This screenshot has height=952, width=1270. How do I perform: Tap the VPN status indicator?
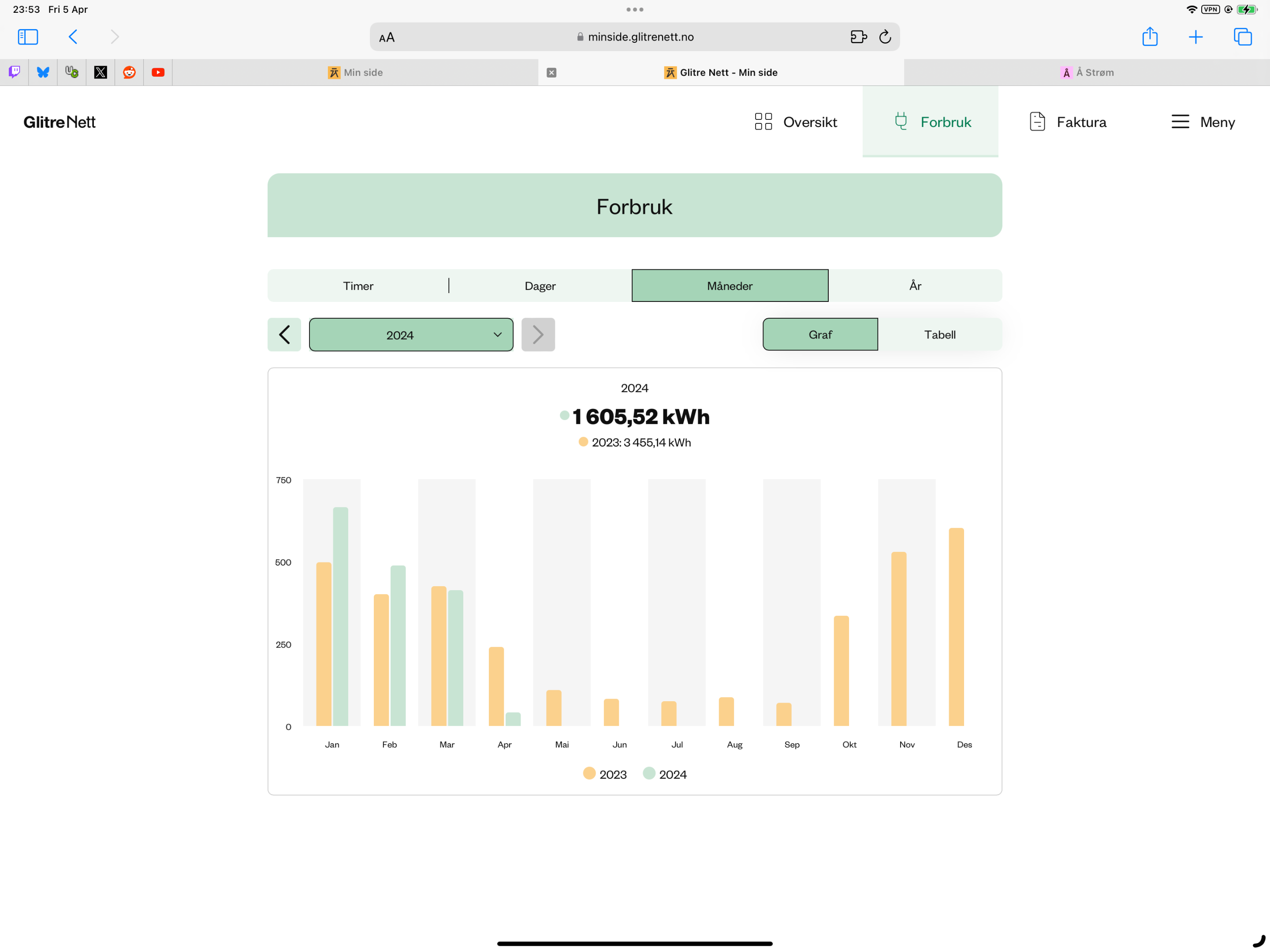1210,9
